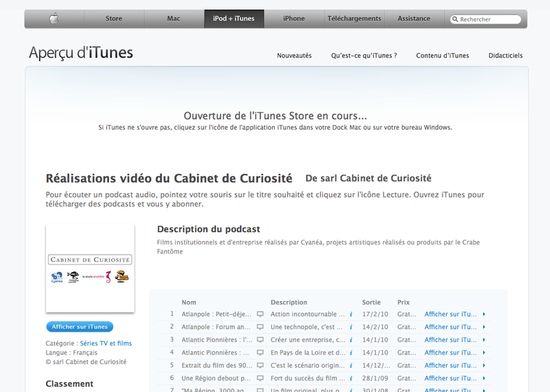Click the Langue : Français text
The height and width of the screenshot is (392, 550).
(x=72, y=352)
